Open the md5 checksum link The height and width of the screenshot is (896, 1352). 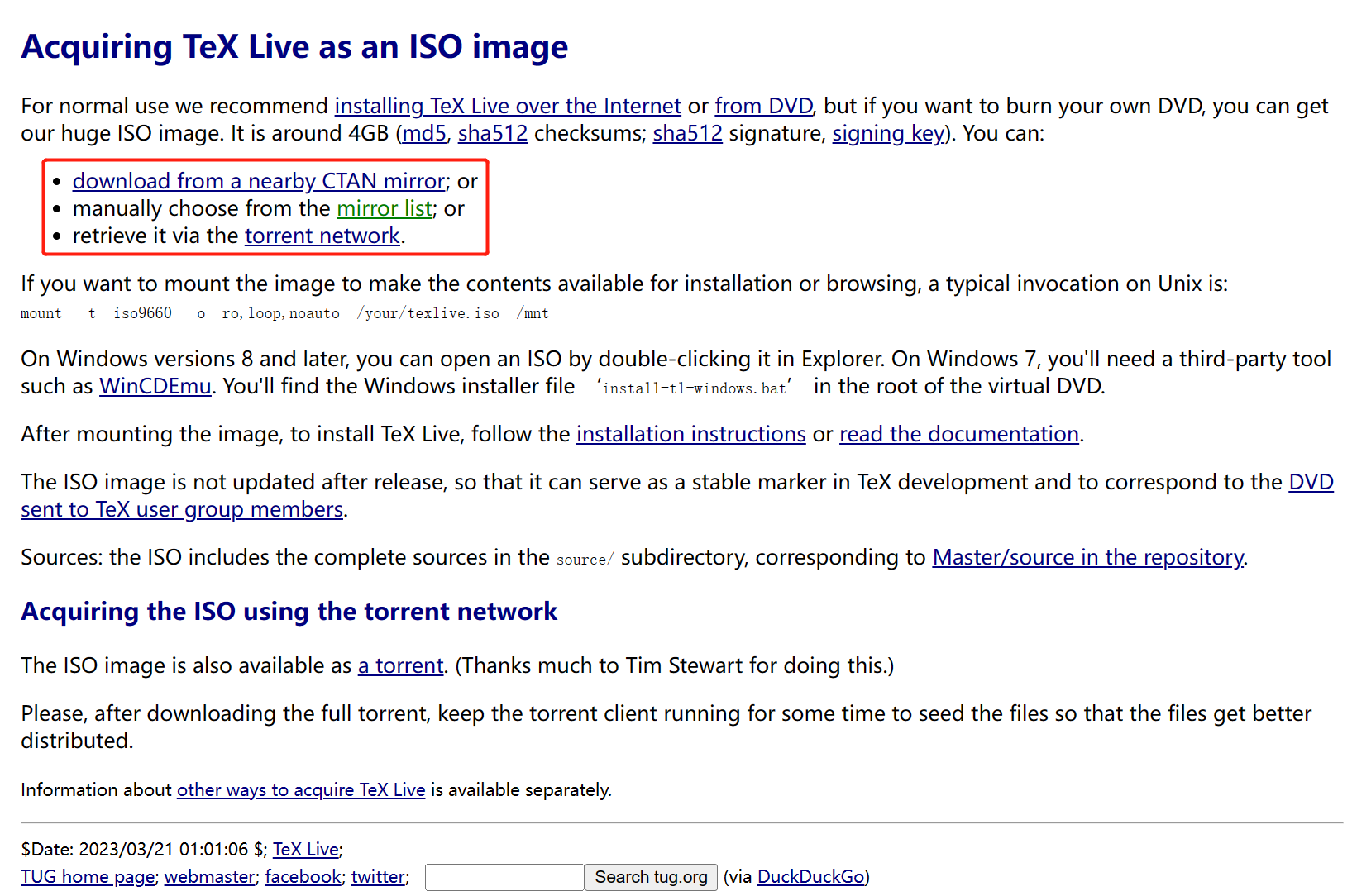[x=424, y=133]
